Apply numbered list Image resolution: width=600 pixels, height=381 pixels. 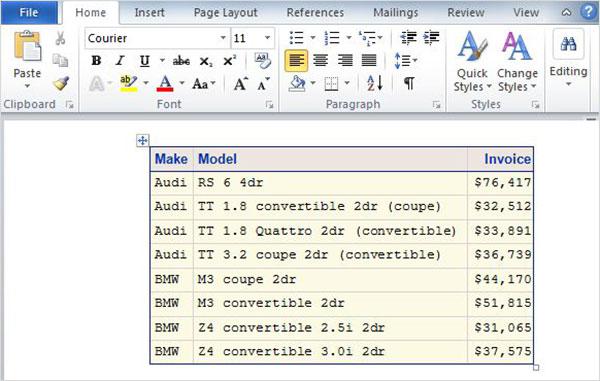tap(332, 37)
